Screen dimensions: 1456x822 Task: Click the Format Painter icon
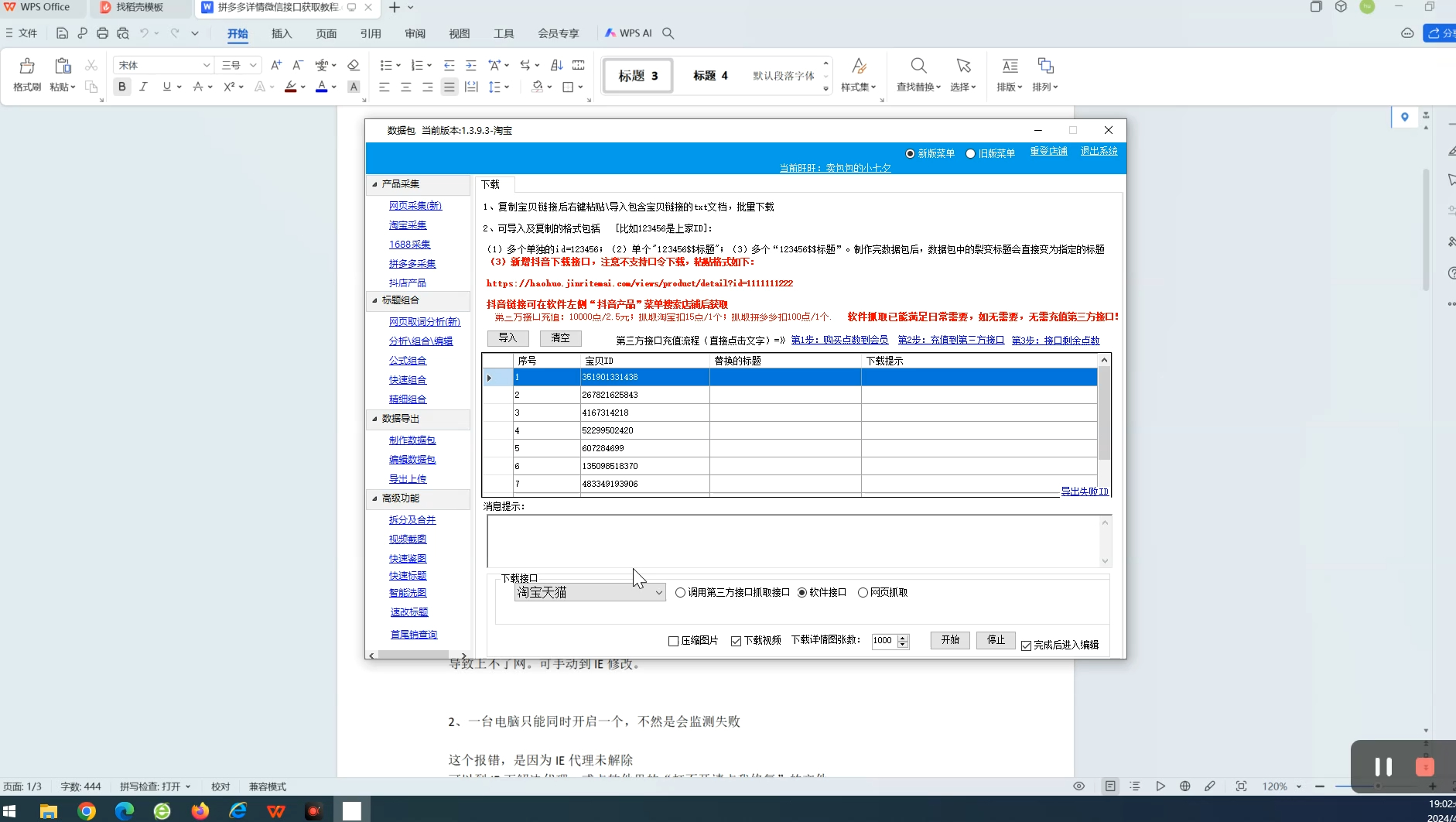coord(27,66)
